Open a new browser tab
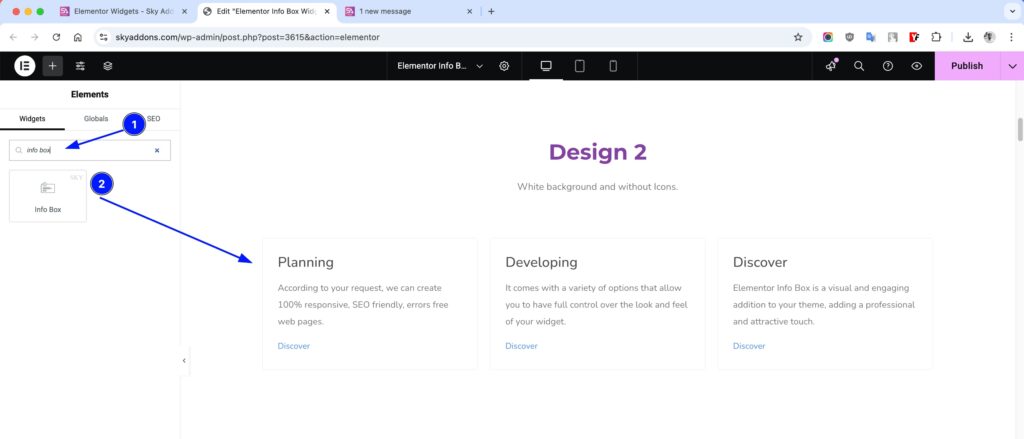Viewport: 1024px width, 439px height. pos(491,11)
